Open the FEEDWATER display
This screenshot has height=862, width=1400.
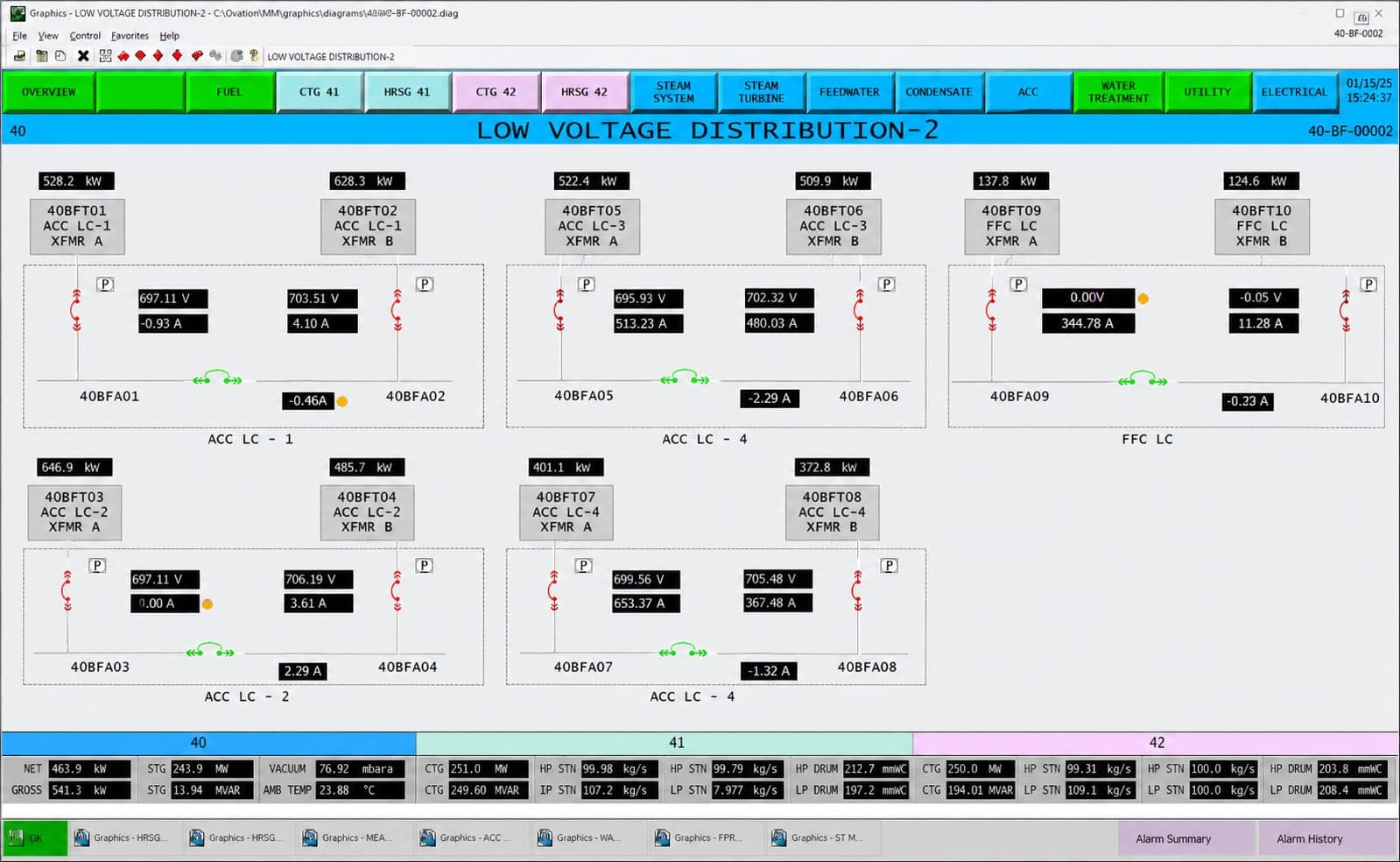pyautogui.click(x=849, y=92)
